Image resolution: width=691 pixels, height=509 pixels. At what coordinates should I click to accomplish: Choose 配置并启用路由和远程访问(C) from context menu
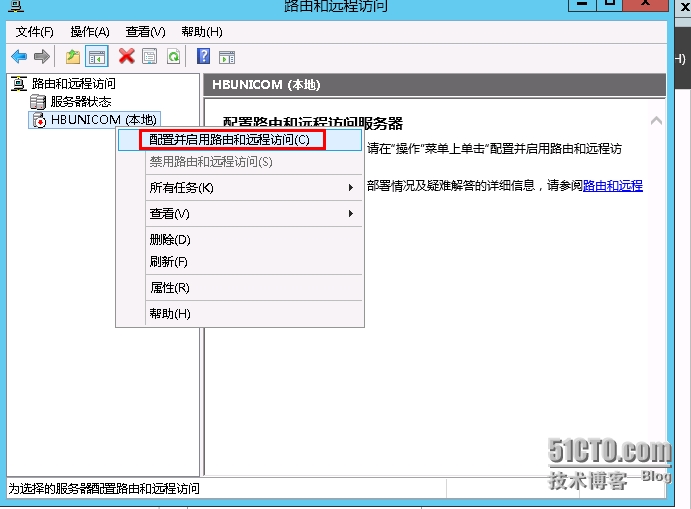(240, 140)
